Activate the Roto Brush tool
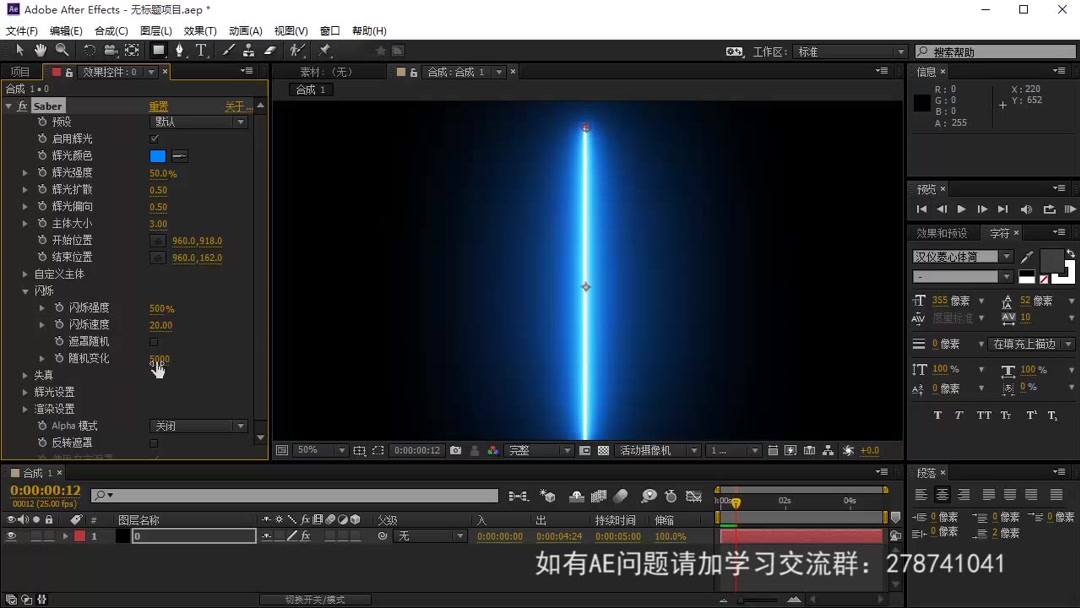Viewport: 1080px width, 608px height. pos(295,50)
